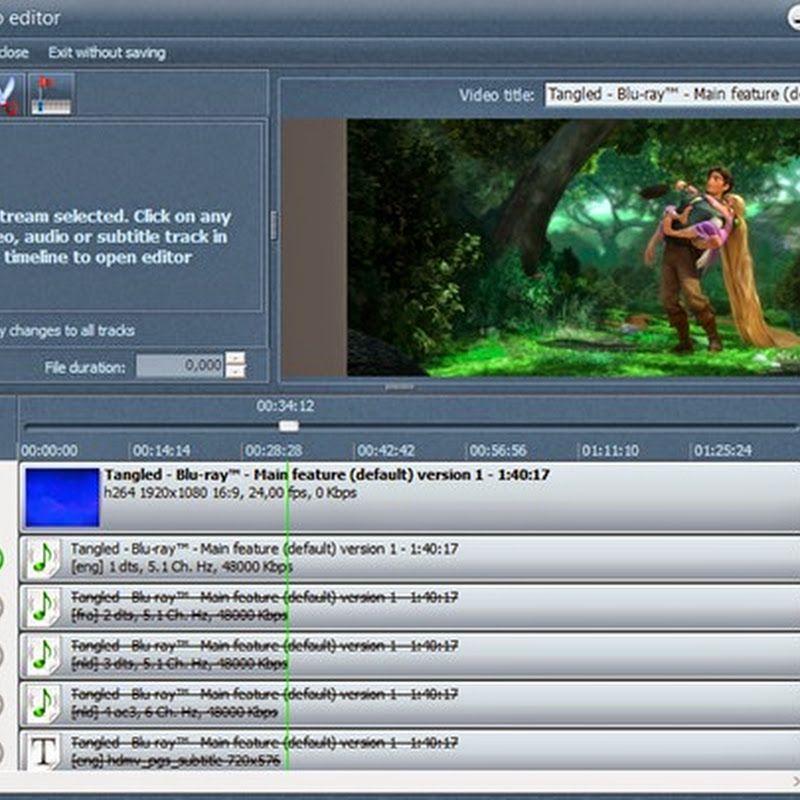The image size is (800, 800).
Task: Click the 00:34:12 current time label
Action: tap(285, 406)
